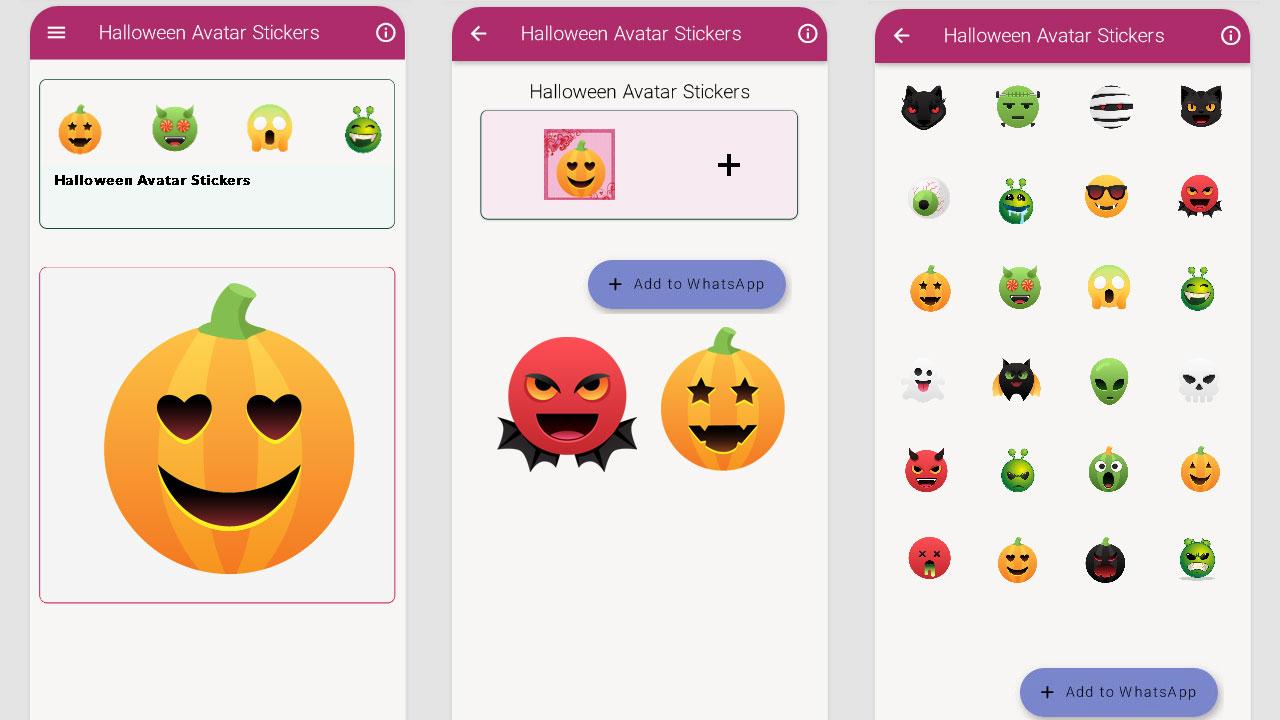Open the hamburger menu in first screen
Image resolution: width=1280 pixels, height=720 pixels.
point(57,33)
